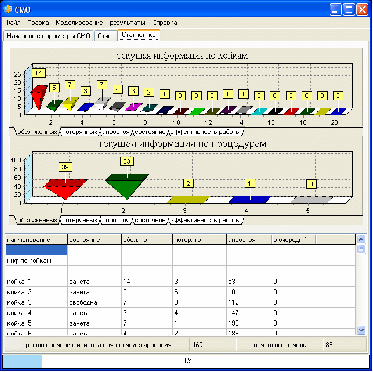Screen dimensions: 373x372
Task: Select the Потерянных tab under the lower chart
Action: click(80, 220)
